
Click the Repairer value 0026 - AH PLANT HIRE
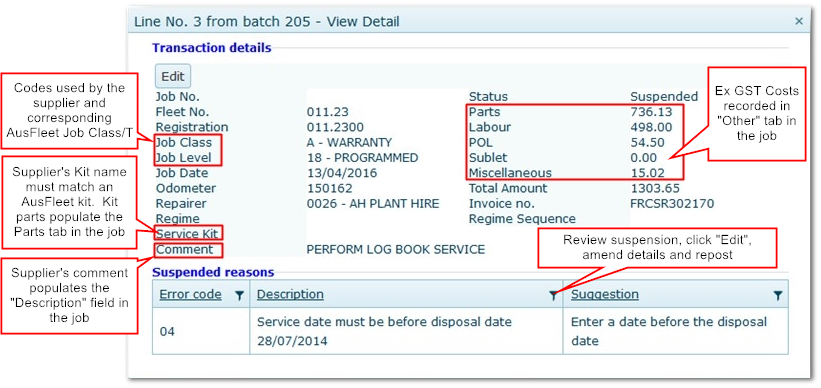[x=373, y=204]
